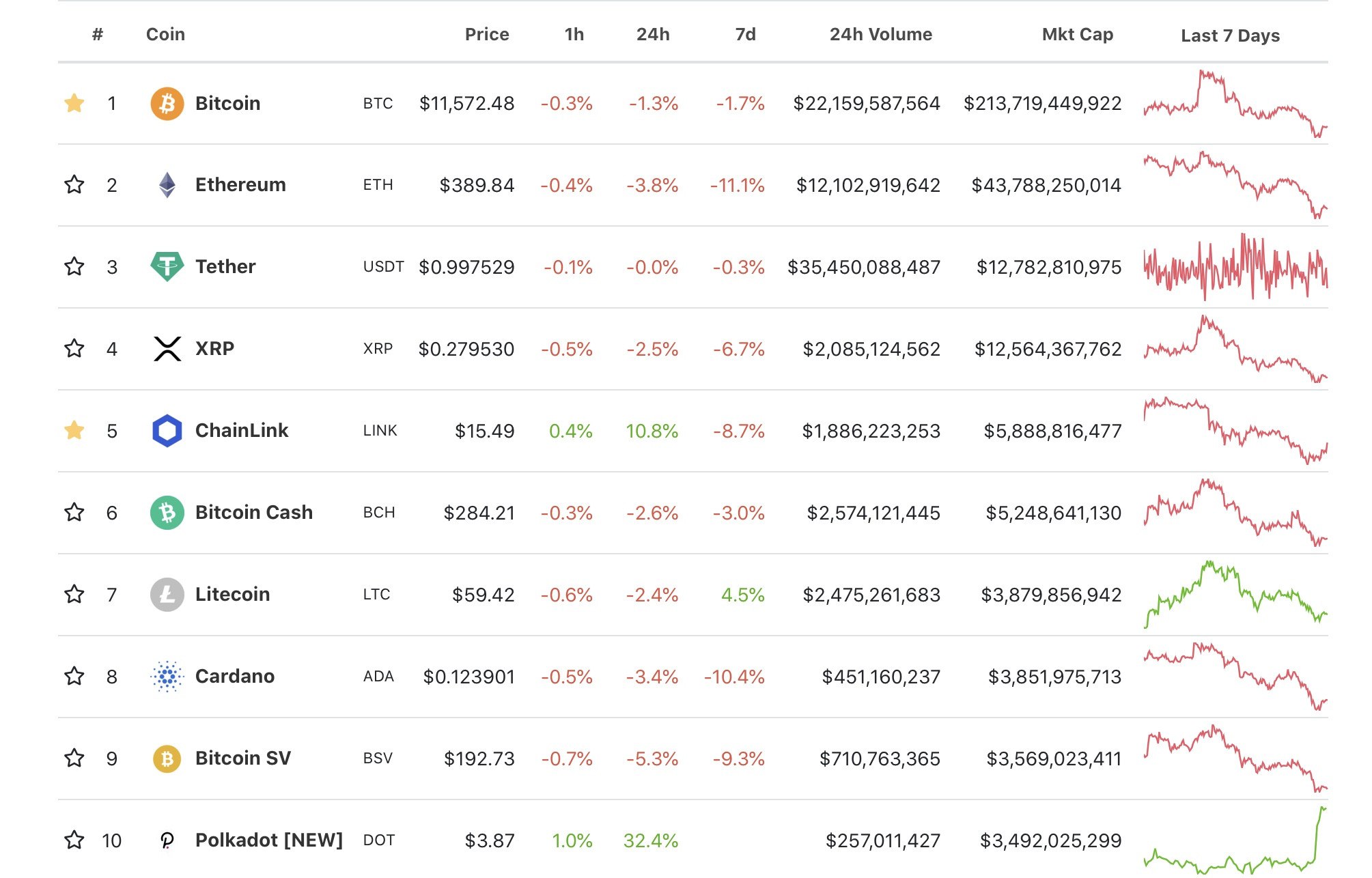The width and height of the screenshot is (1372, 878).
Task: Sort by the # rank column header
Action: [98, 34]
